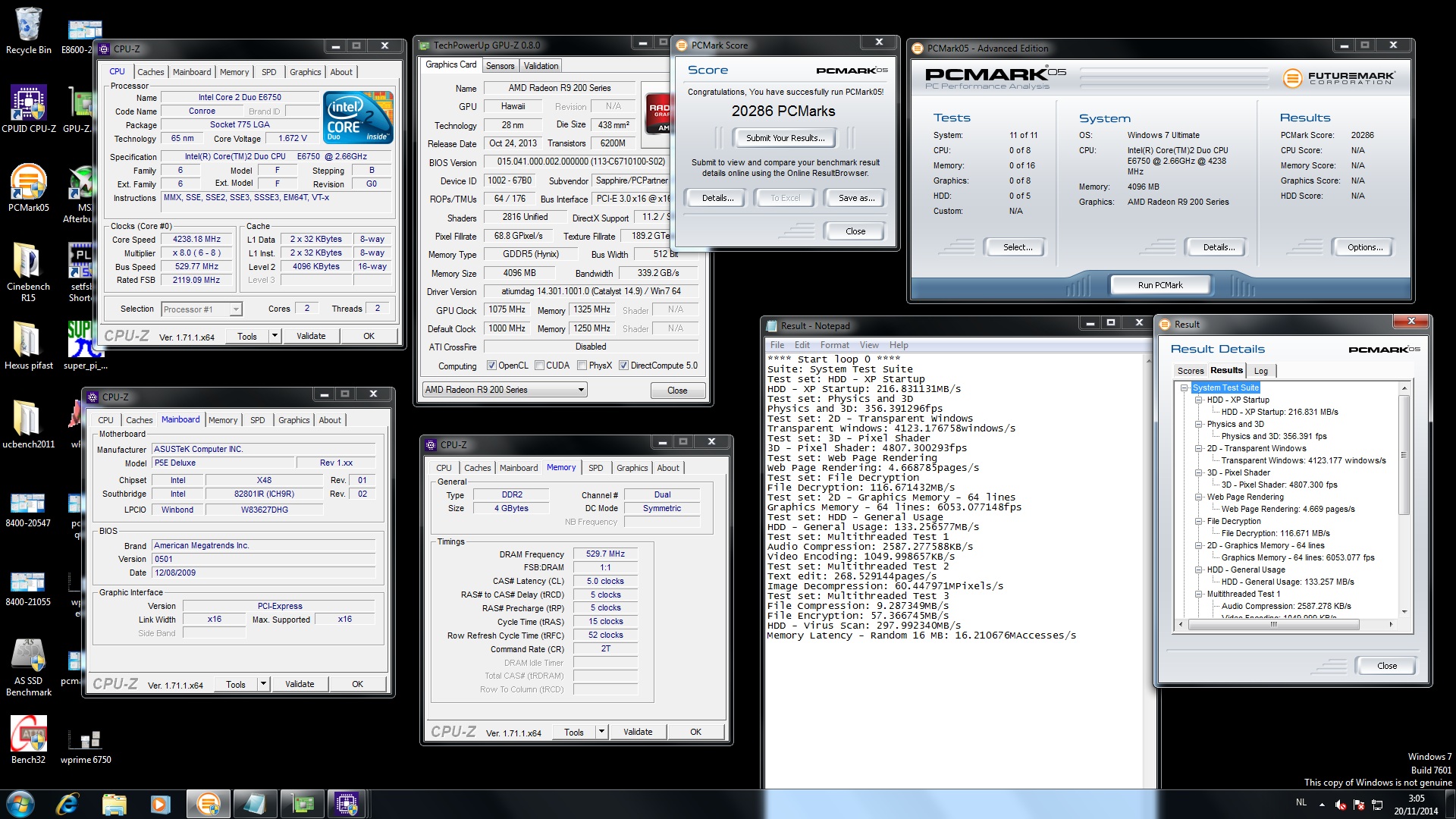Toggle the DirectCompute 5.0 checkbox in GPU-Z

click(623, 366)
